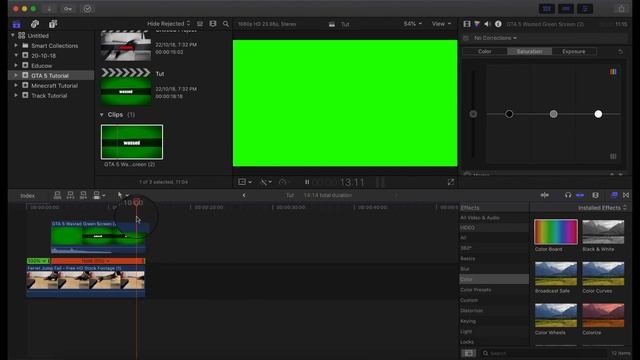Click the connect clip to storyline icon
The width and height of the screenshot is (640, 360).
57,195
